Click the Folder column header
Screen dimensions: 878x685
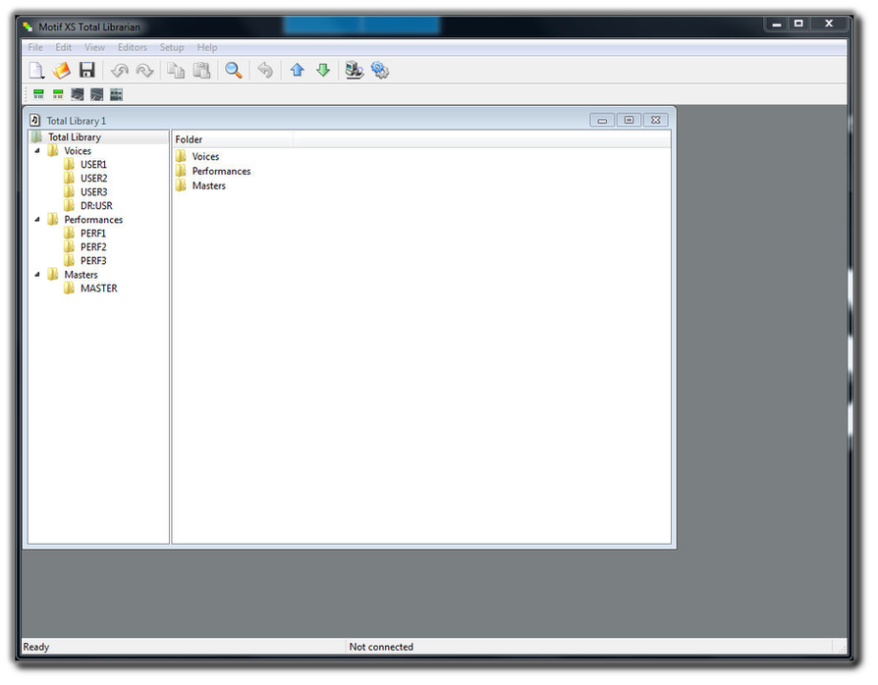coord(233,139)
